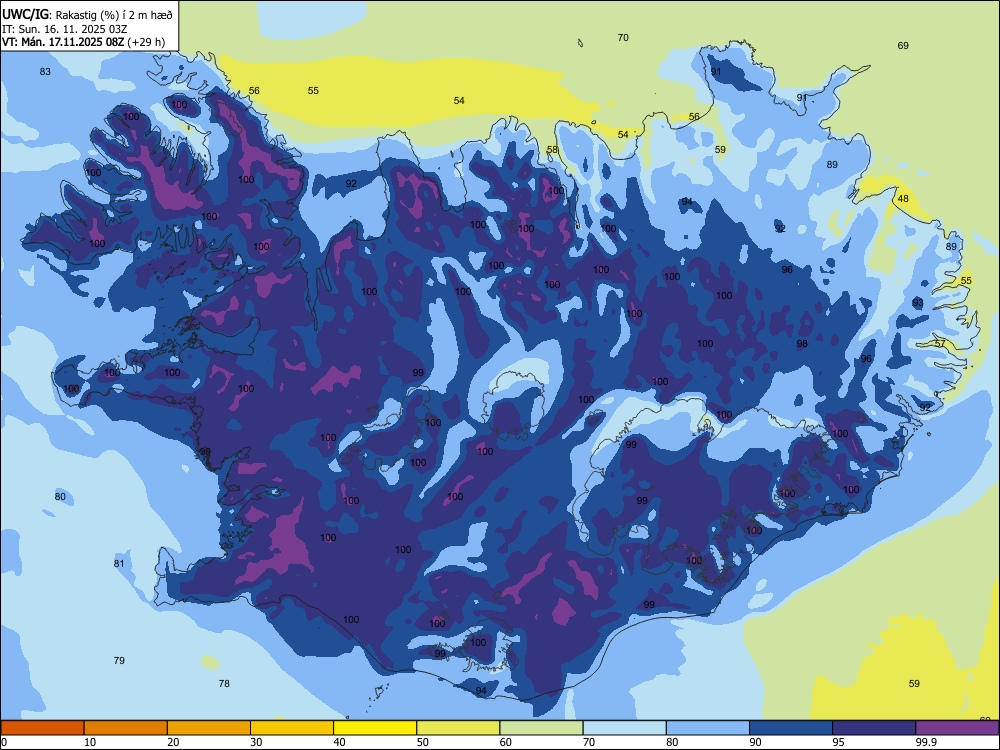
Task: Select the value 80 west of Iceland
Action: click(60, 496)
